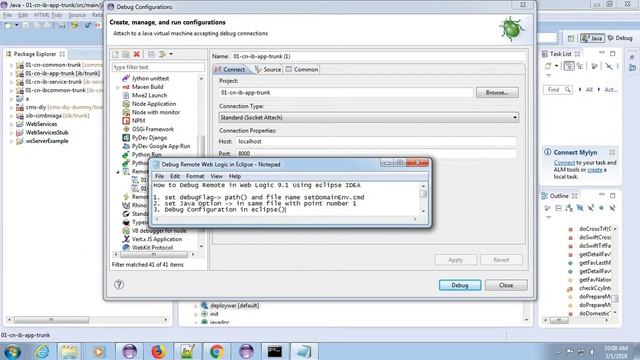The width and height of the screenshot is (640, 360).
Task: Click the Close button in dialog
Action: [506, 285]
